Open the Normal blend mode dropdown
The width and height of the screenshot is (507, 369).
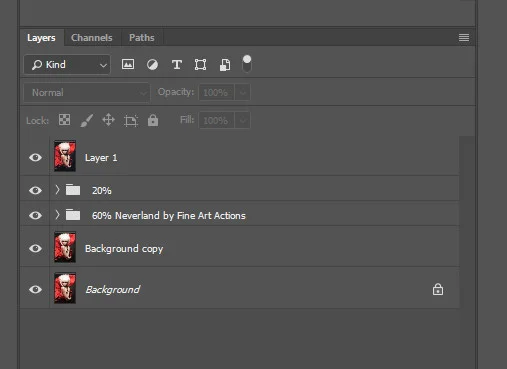click(87, 93)
